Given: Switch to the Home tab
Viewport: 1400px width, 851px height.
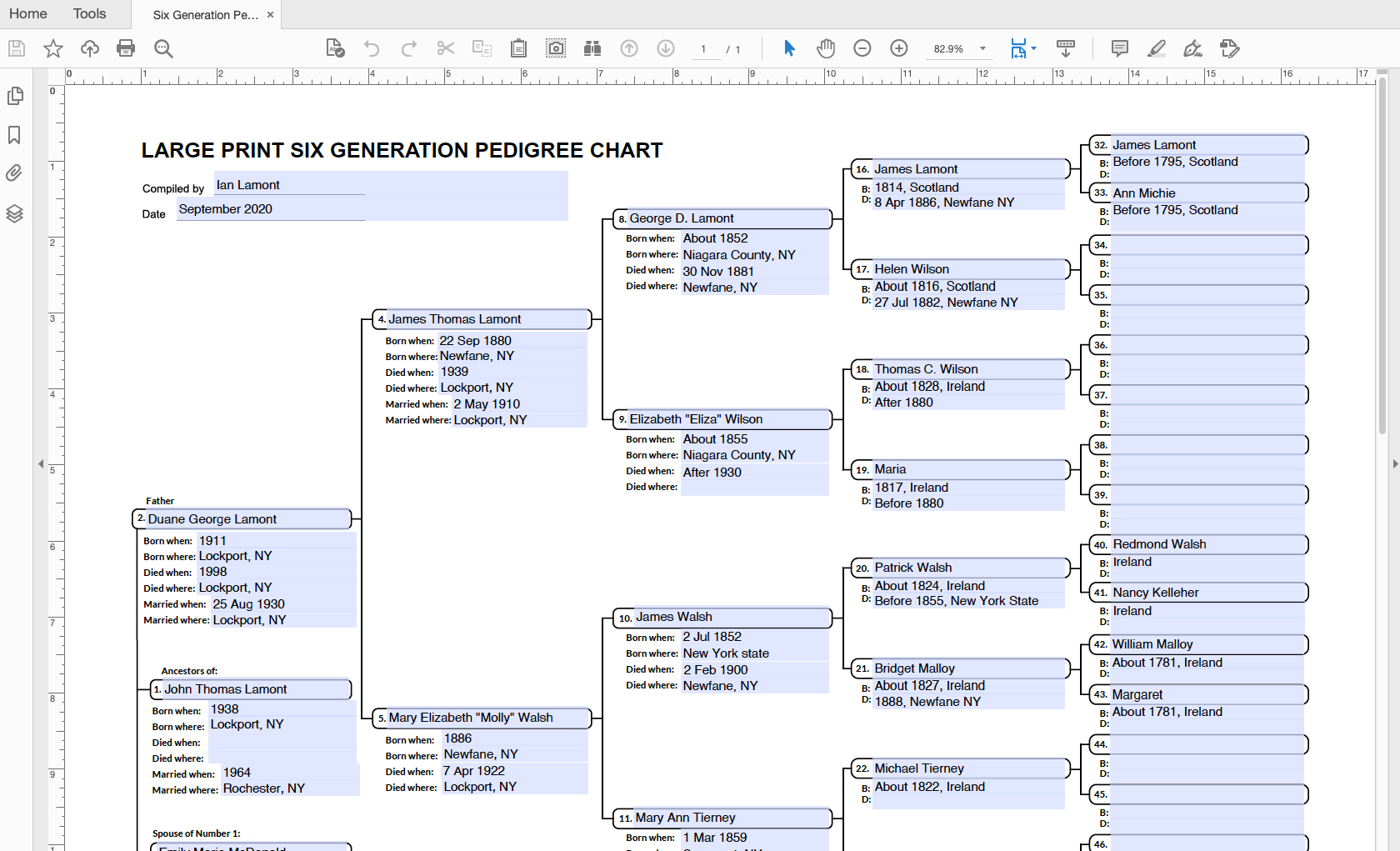Looking at the screenshot, I should pos(27,13).
